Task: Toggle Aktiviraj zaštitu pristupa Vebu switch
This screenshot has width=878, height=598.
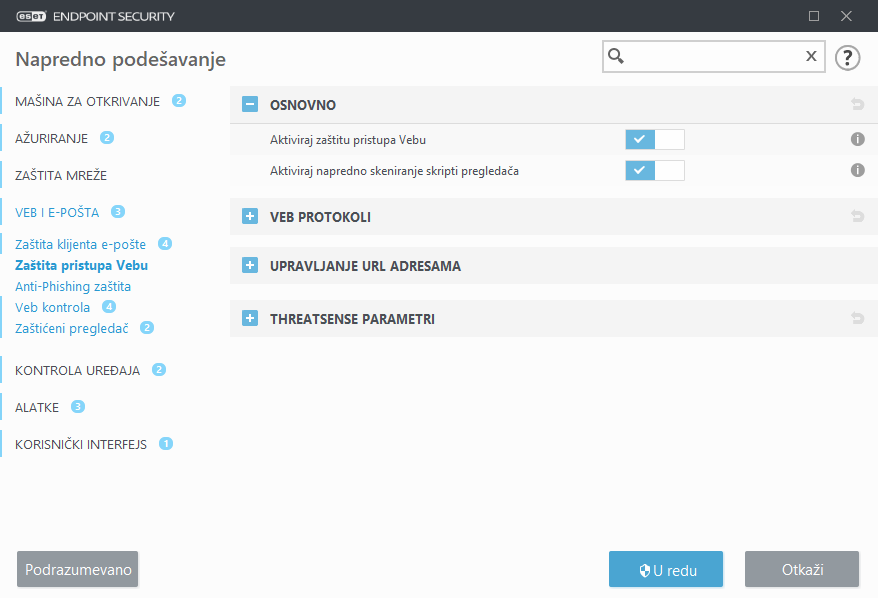Action: pyautogui.click(x=655, y=139)
